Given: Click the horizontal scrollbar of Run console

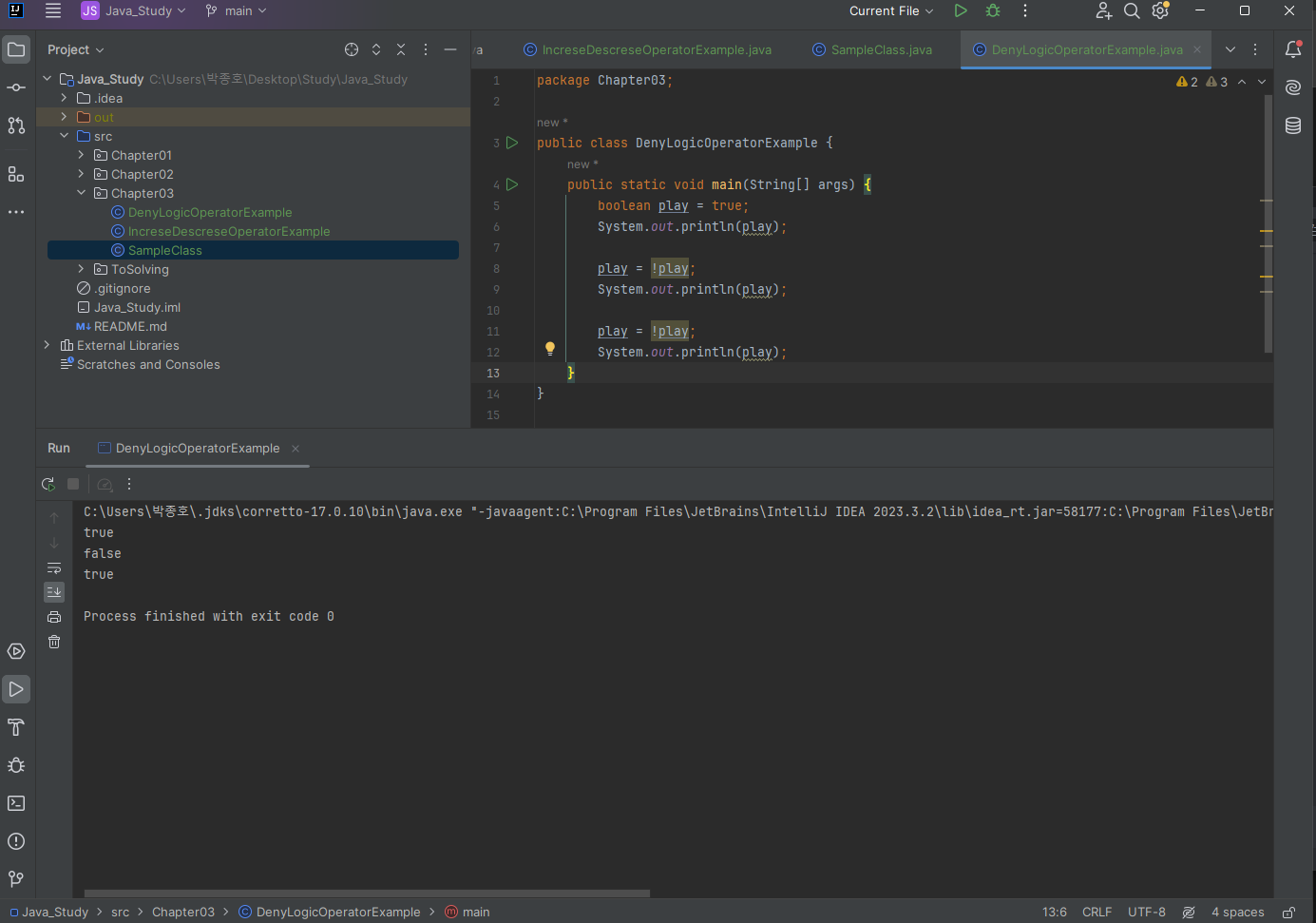Looking at the screenshot, I should click(367, 893).
